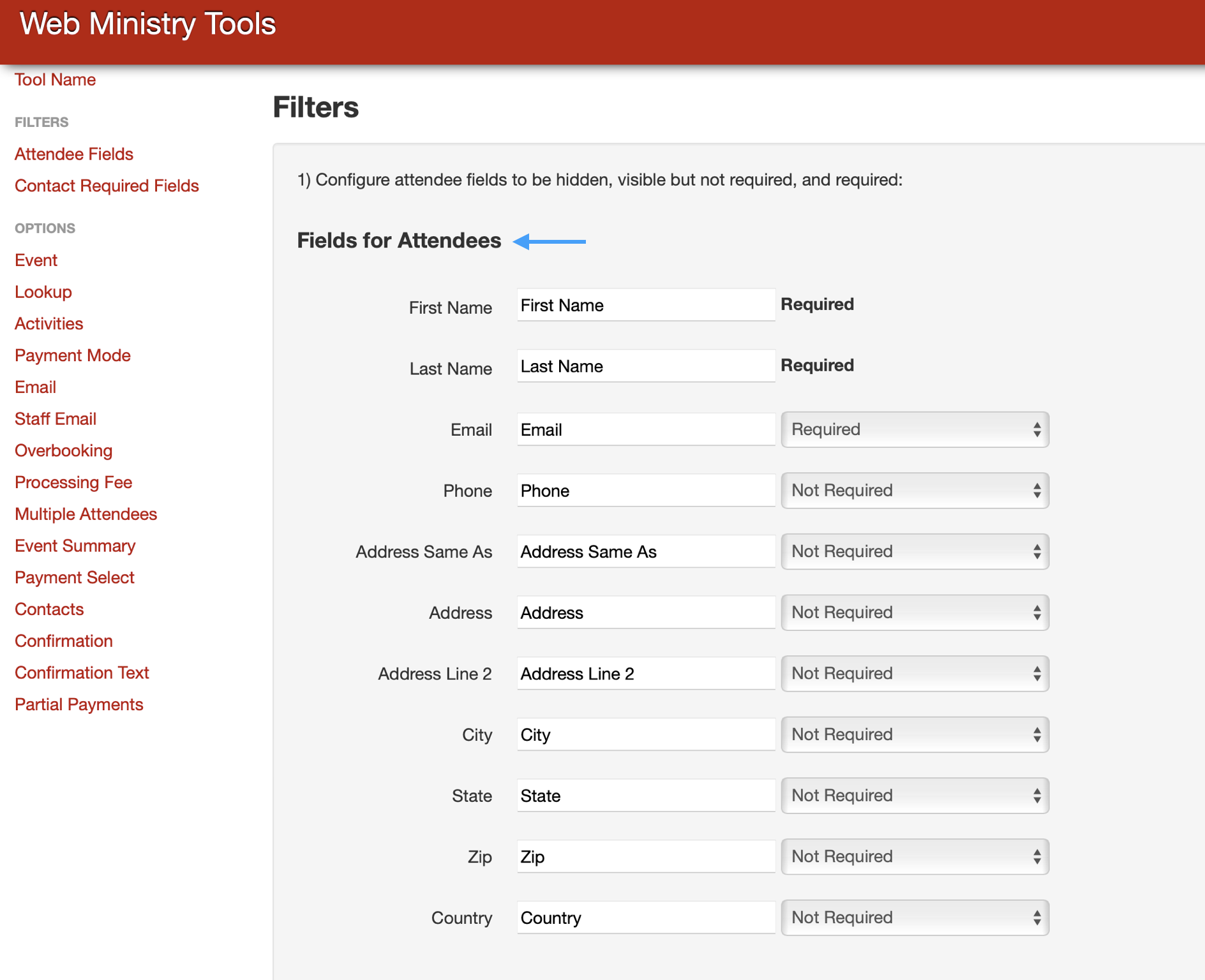Open the Address Line 2 requirement dropdown

(x=914, y=673)
